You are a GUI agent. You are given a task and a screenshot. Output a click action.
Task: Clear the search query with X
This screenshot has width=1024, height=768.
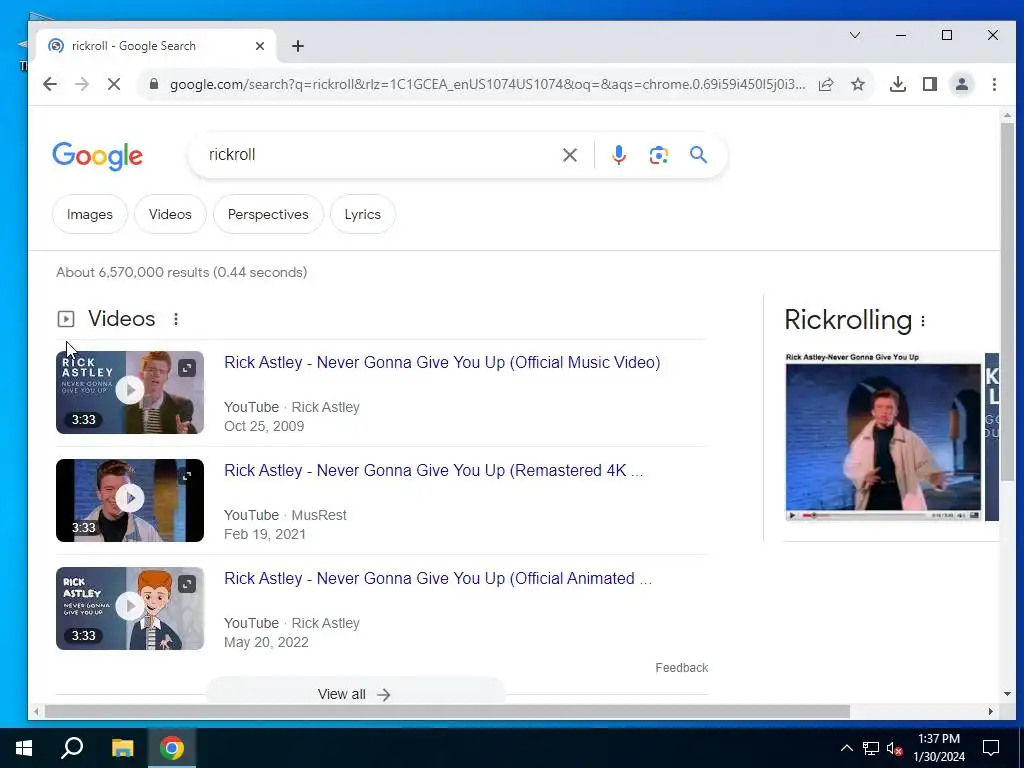coord(569,155)
